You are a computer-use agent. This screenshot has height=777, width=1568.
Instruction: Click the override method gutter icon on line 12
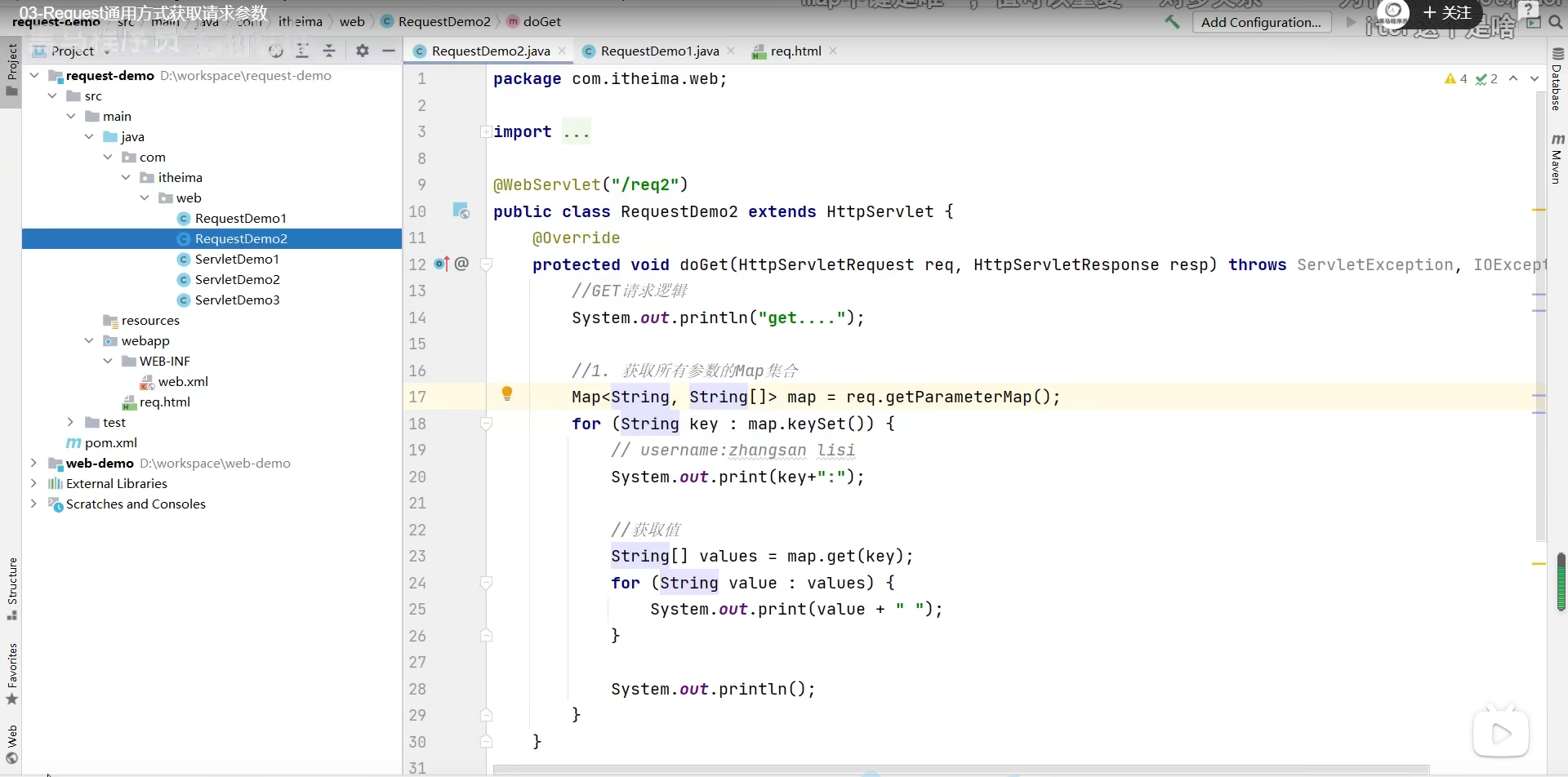pos(441,264)
